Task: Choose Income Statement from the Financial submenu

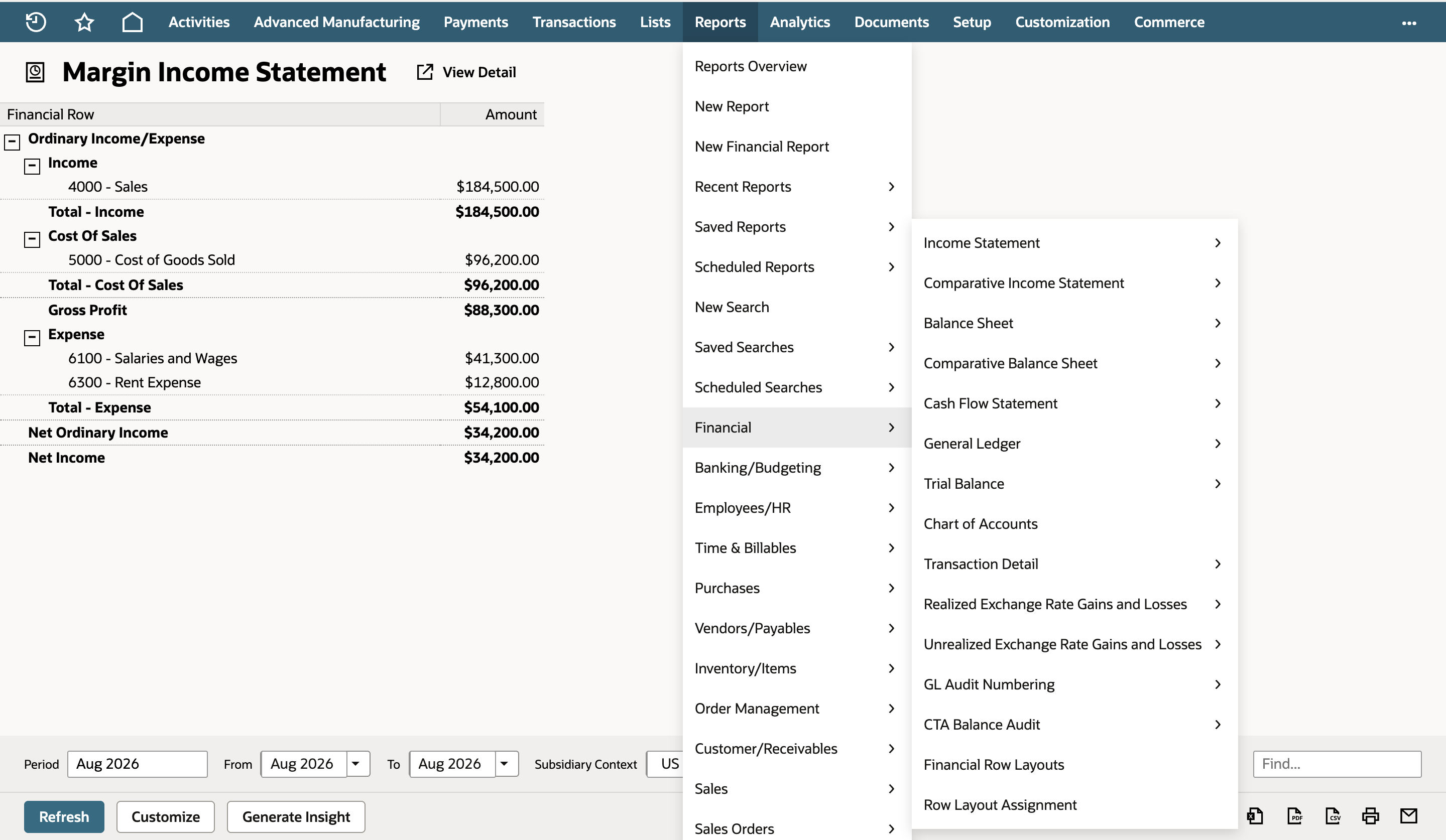Action: click(x=1074, y=243)
